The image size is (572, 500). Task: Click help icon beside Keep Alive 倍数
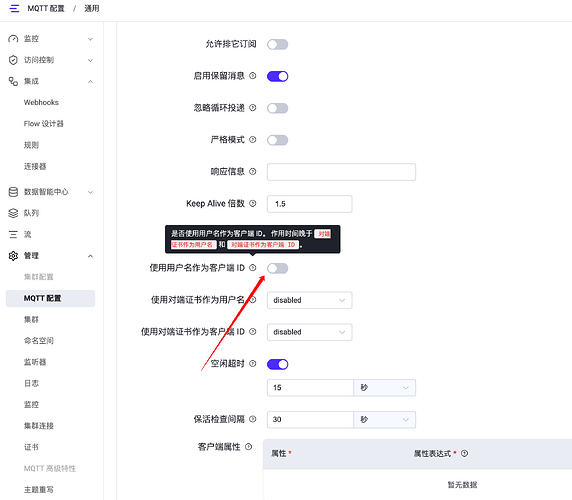pos(252,204)
